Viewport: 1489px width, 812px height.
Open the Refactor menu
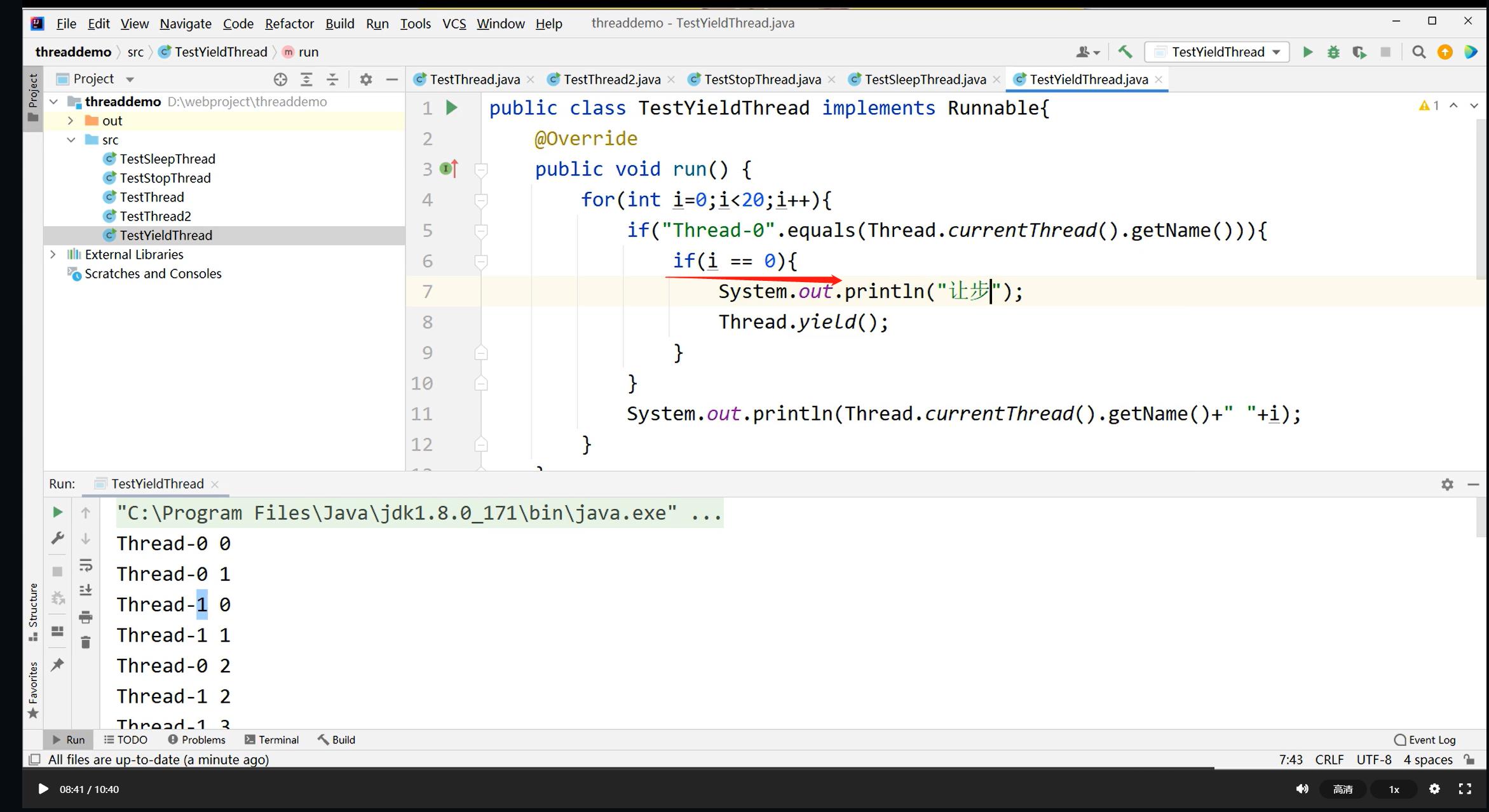(x=289, y=24)
